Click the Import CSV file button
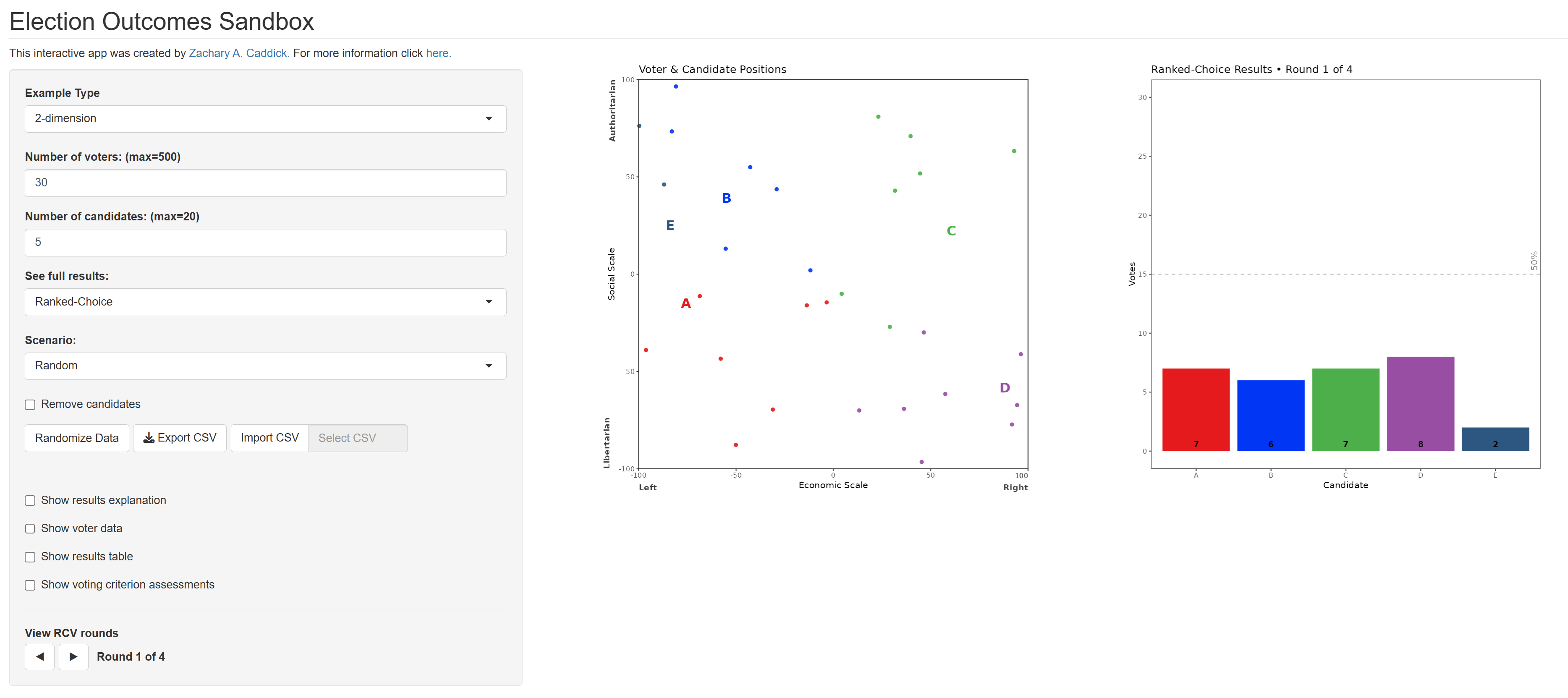This screenshot has width=1568, height=698. coord(269,438)
